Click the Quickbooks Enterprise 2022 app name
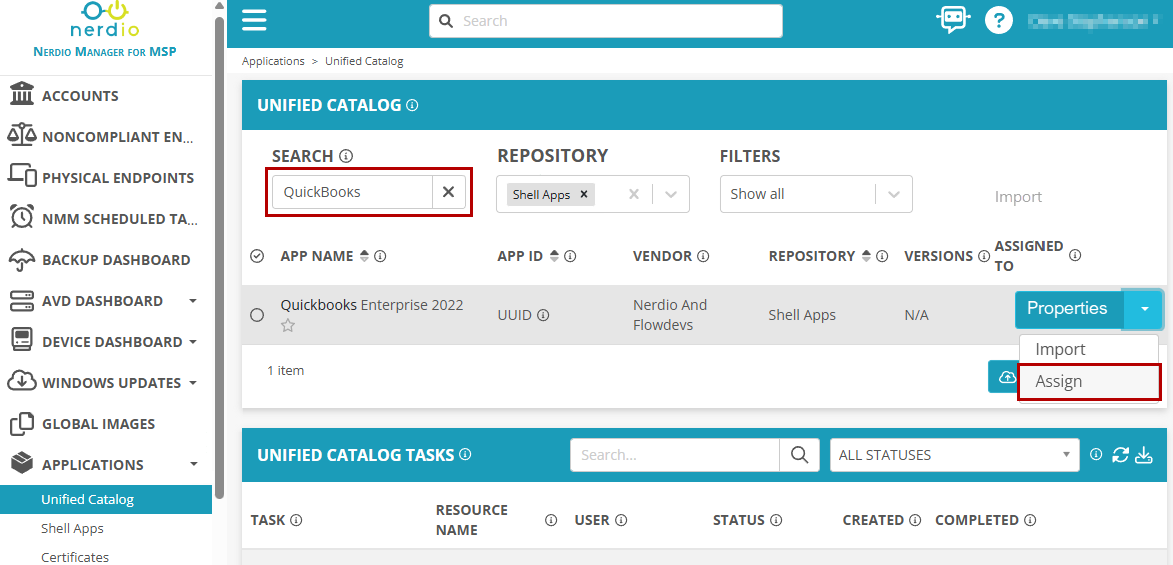This screenshot has width=1173, height=565. click(372, 305)
